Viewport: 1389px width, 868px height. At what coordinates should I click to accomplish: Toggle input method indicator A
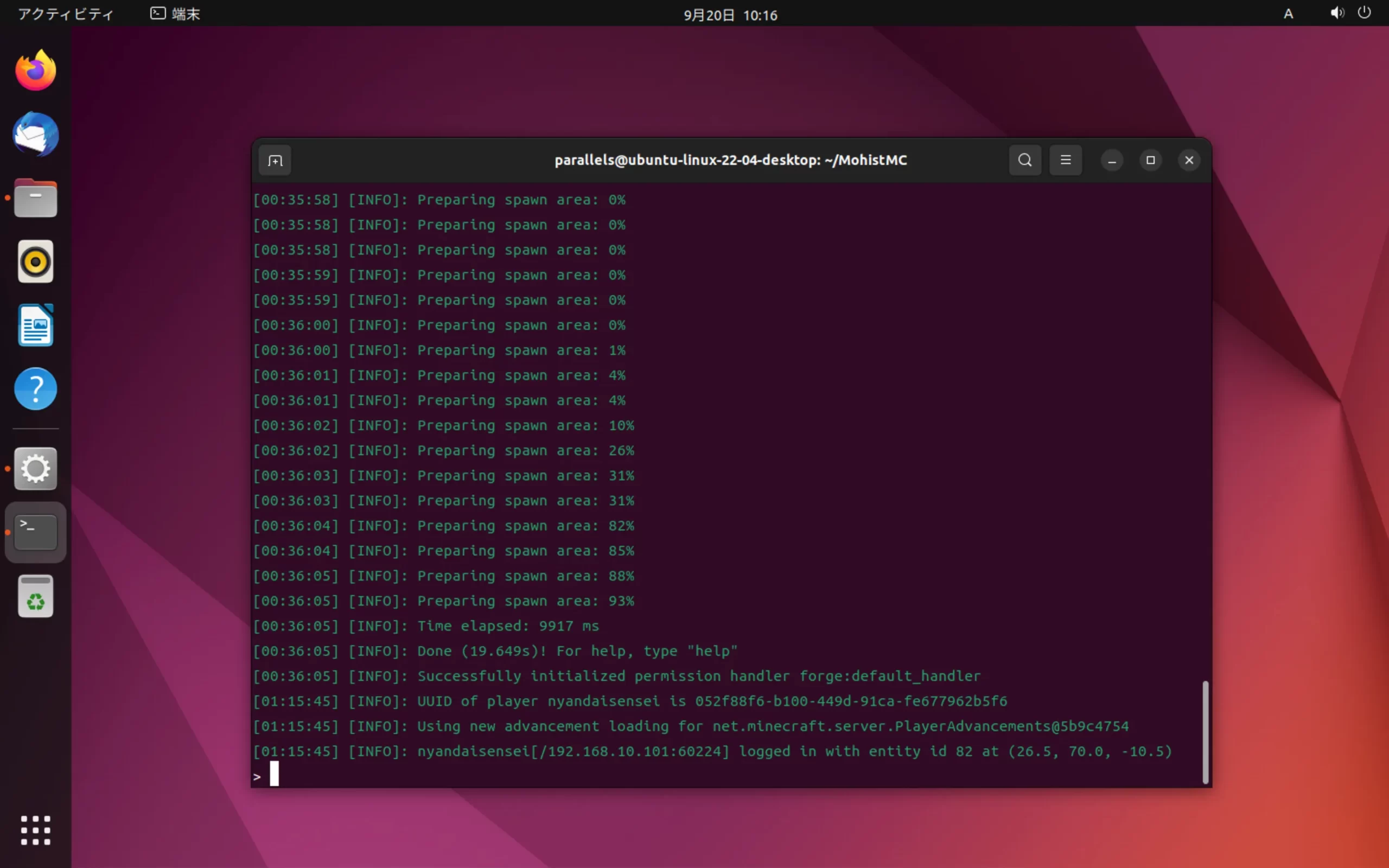pos(1288,14)
